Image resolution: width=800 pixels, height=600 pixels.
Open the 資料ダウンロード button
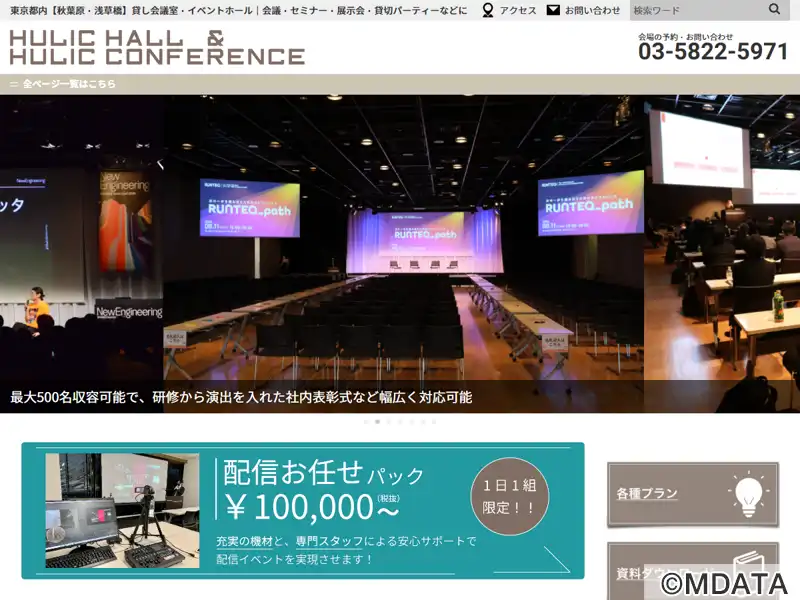click(693, 571)
